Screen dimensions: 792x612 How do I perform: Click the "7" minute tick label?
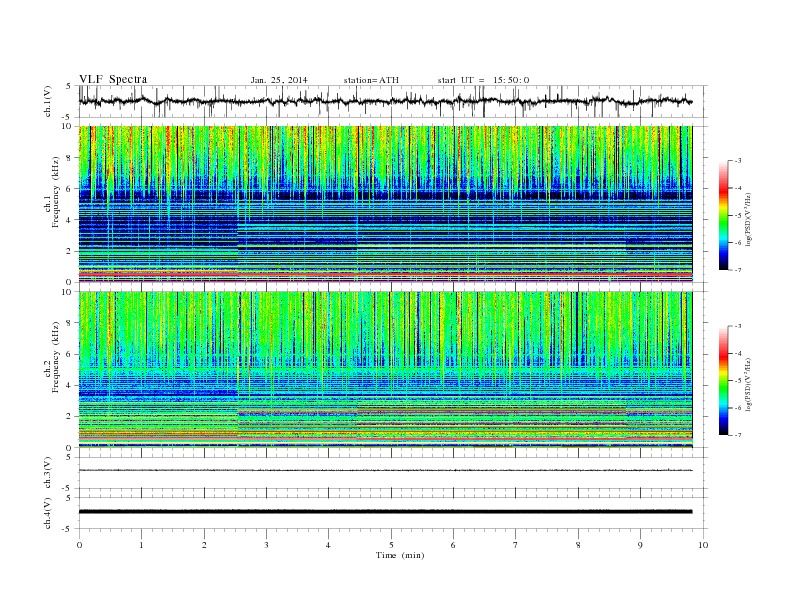click(x=516, y=545)
